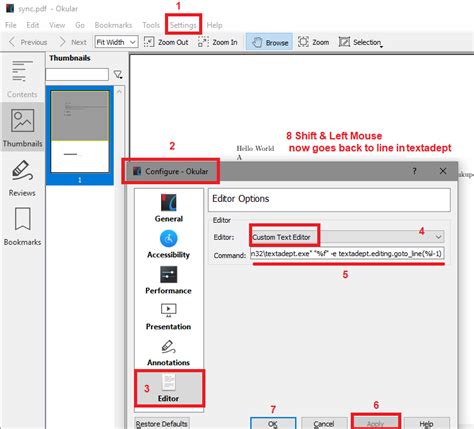Click the "Editor Options" heading
This screenshot has width=474, height=429.
coord(241,199)
